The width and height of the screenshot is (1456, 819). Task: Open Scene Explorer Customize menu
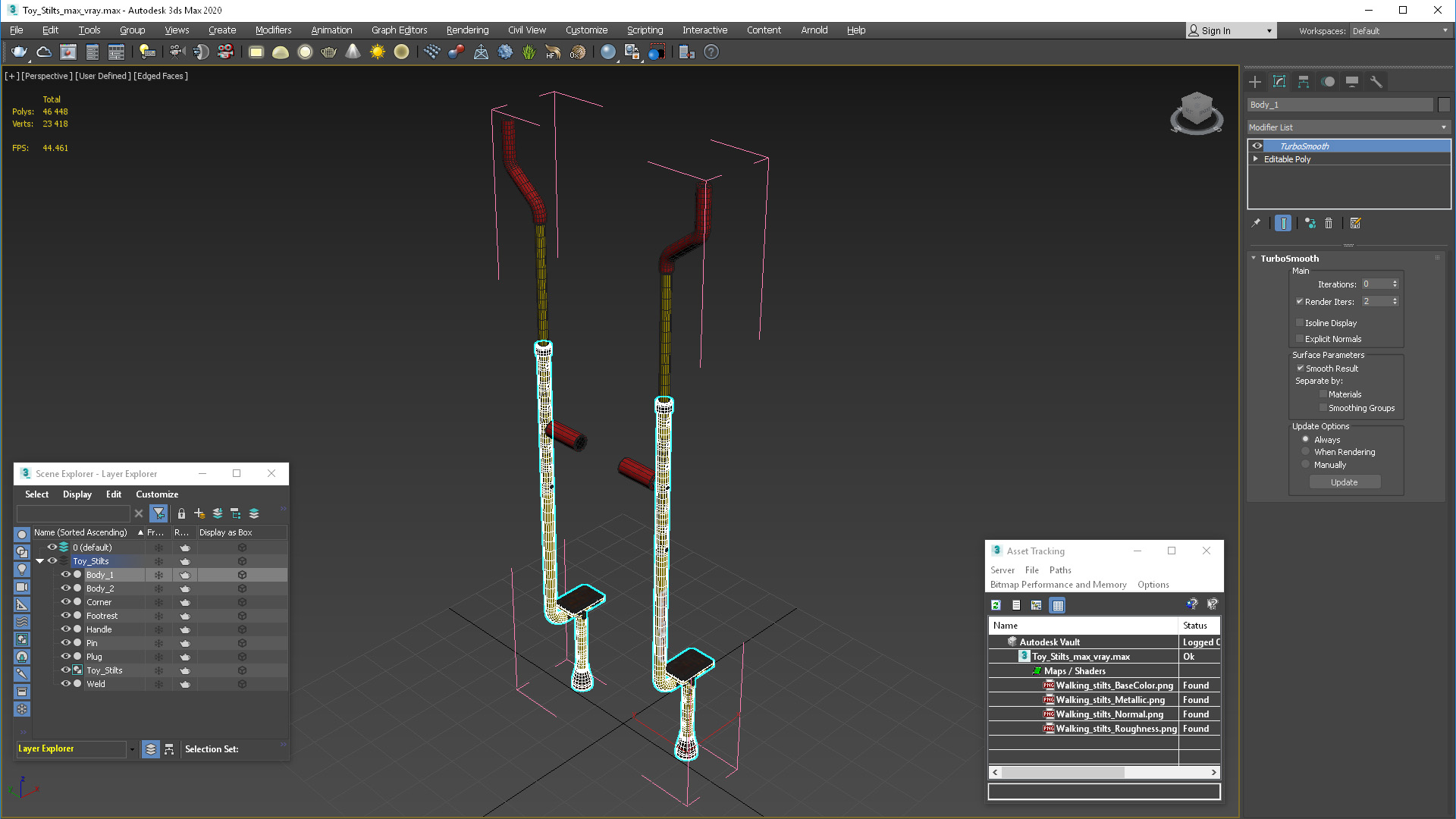click(x=157, y=494)
